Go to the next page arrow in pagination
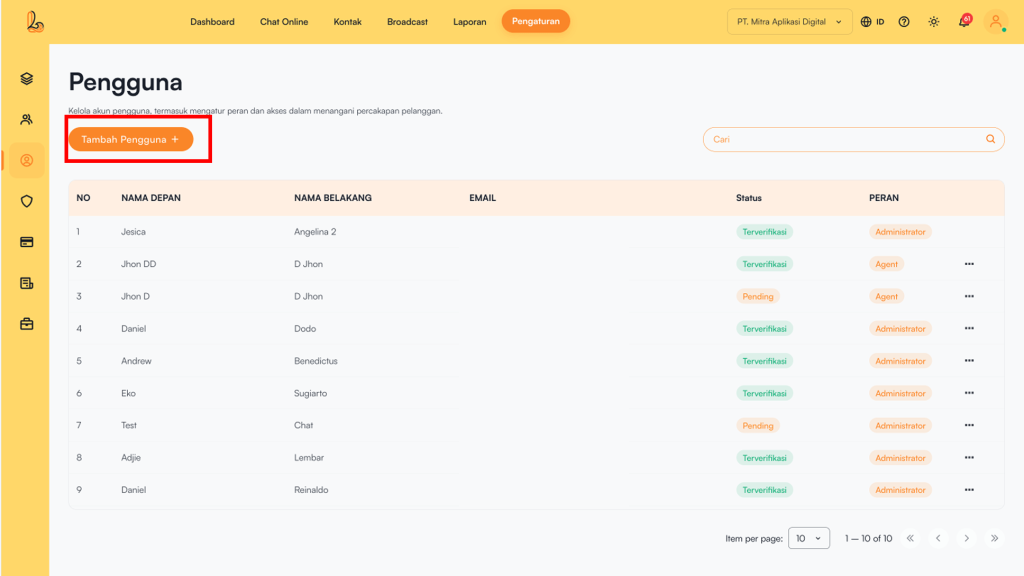The height and width of the screenshot is (576, 1024). pyautogui.click(x=966, y=538)
